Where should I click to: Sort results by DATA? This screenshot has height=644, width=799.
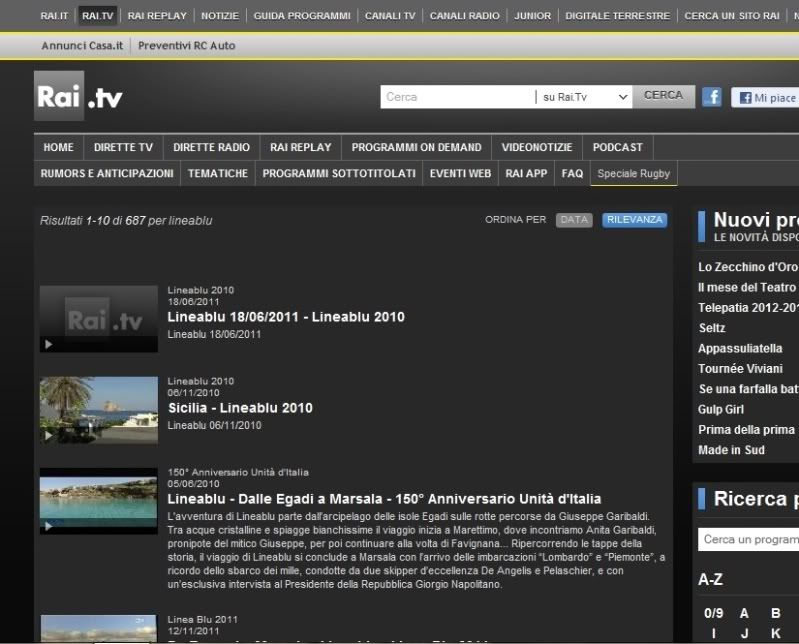574,220
